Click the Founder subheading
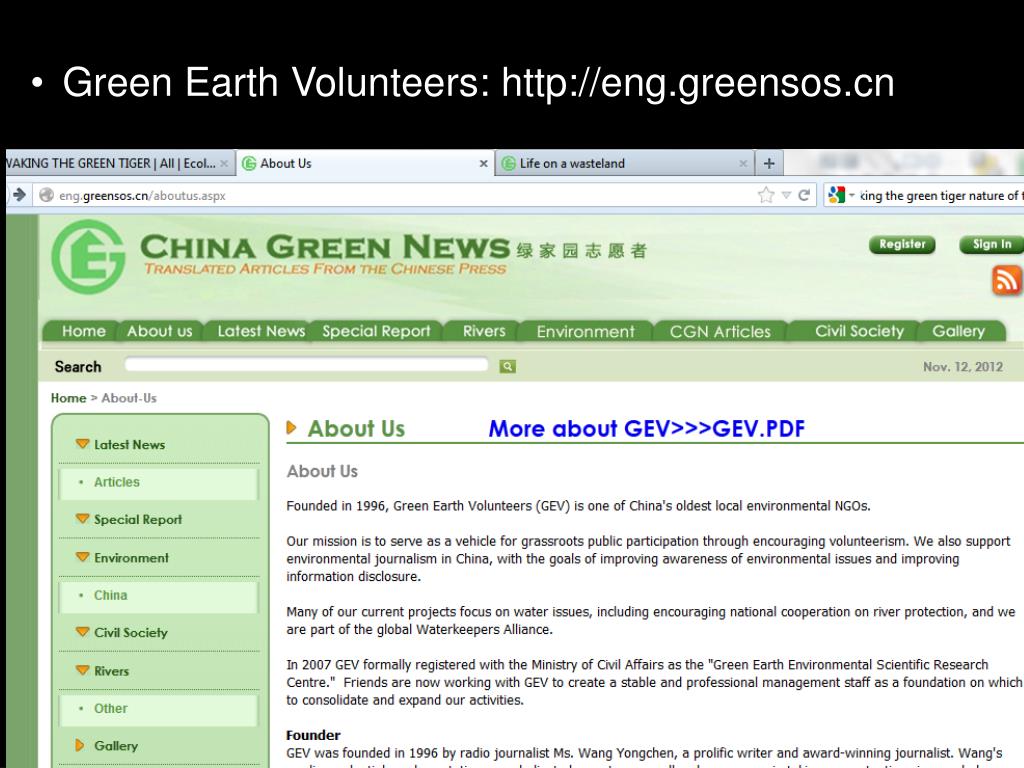The image size is (1024, 768). 313,735
